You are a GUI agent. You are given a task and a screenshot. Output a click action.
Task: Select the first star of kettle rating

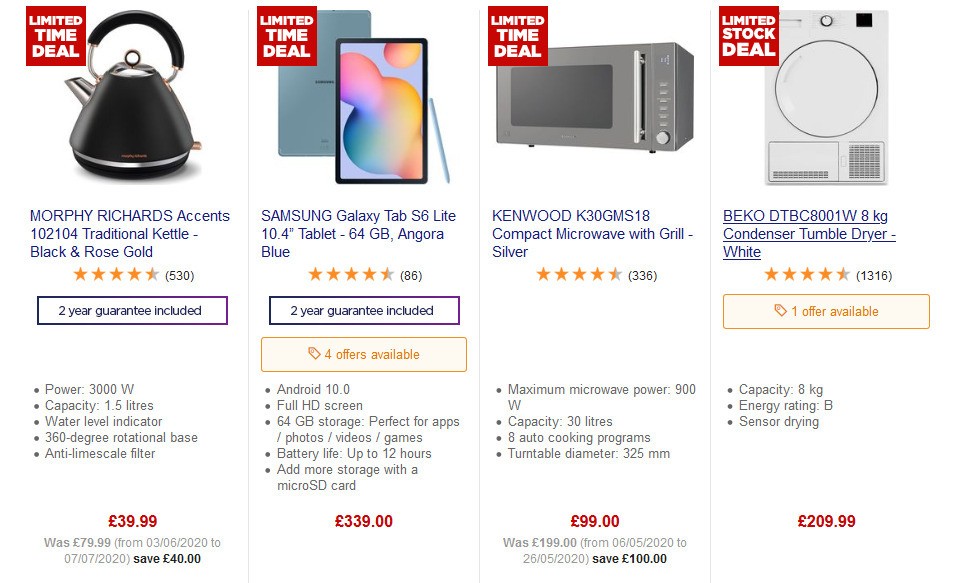[80, 273]
